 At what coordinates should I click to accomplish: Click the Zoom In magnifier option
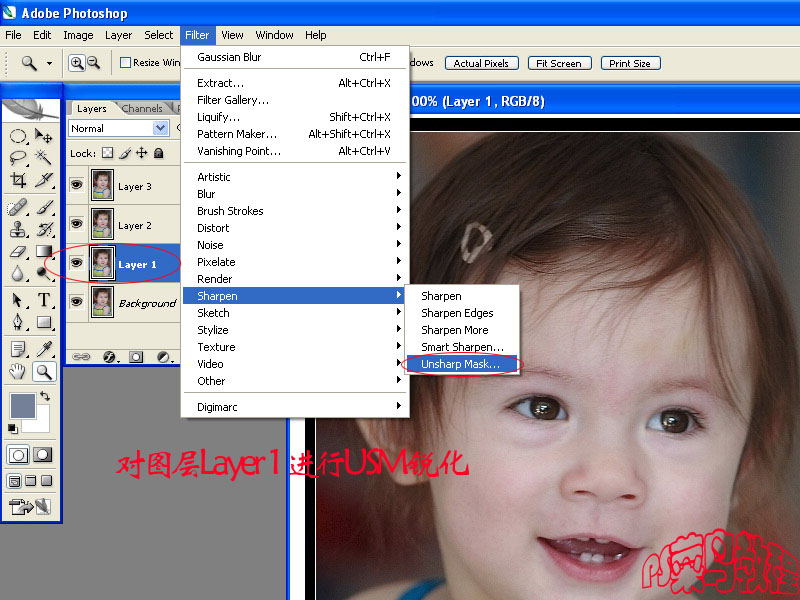pyautogui.click(x=77, y=63)
